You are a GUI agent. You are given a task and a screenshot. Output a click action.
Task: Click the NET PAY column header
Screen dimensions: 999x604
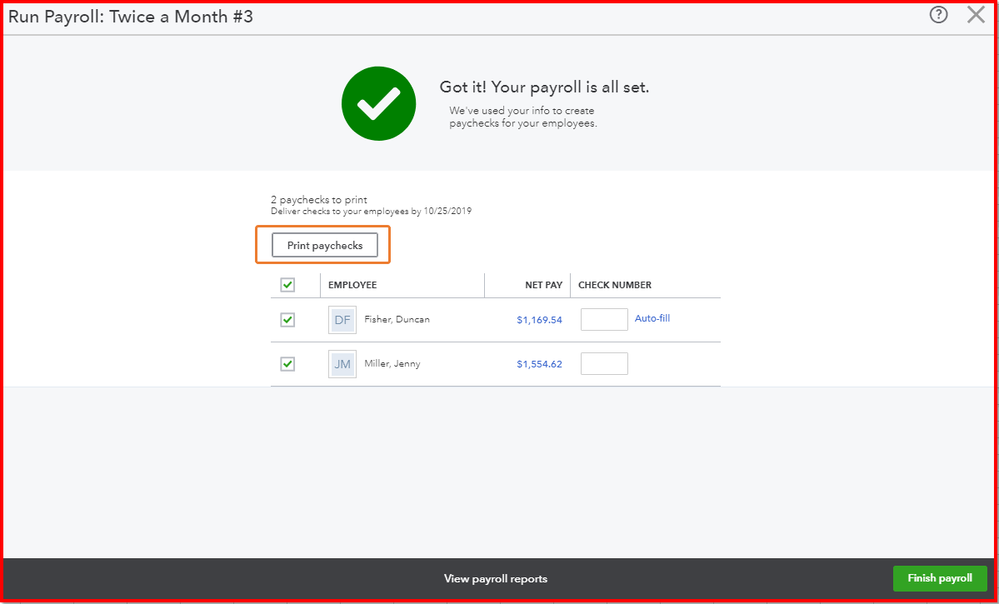(543, 285)
